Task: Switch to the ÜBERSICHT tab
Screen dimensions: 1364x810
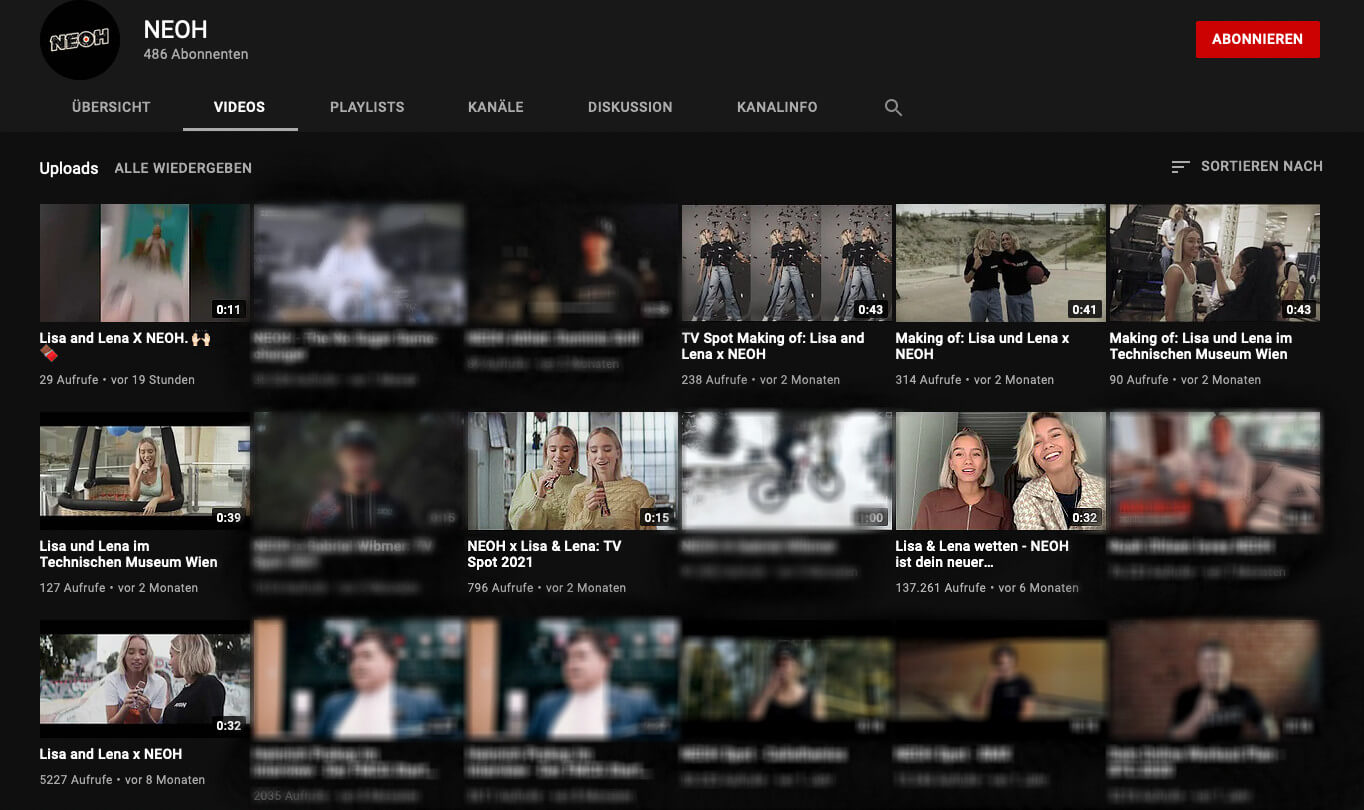Action: point(111,107)
